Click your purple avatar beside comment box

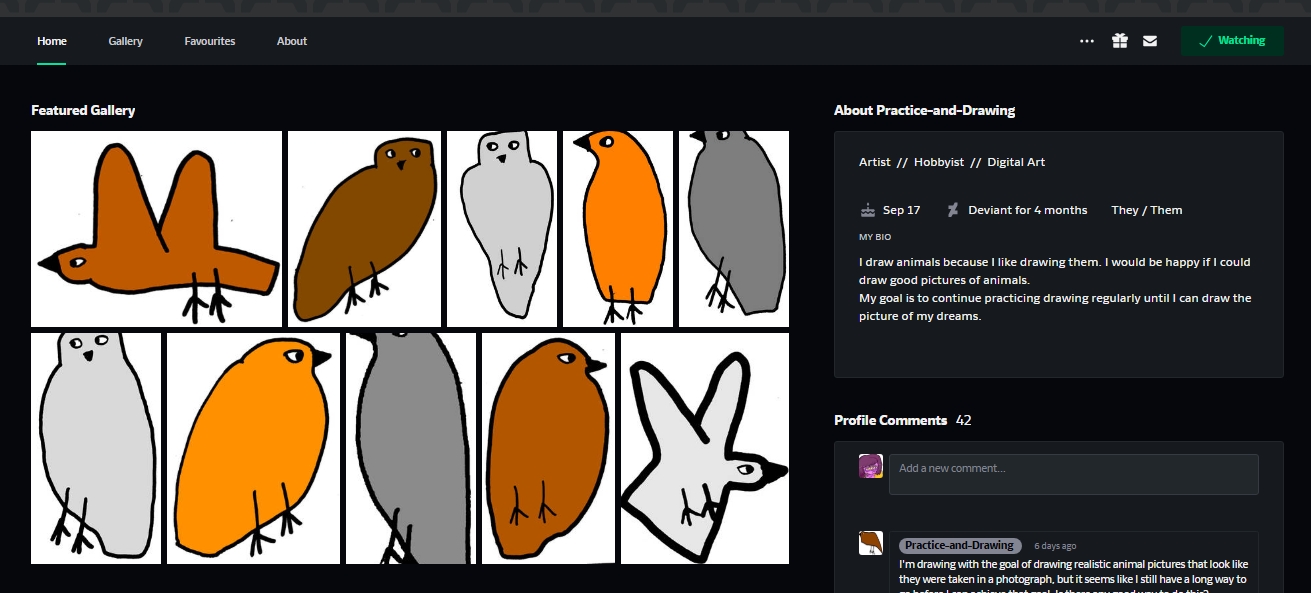point(870,466)
